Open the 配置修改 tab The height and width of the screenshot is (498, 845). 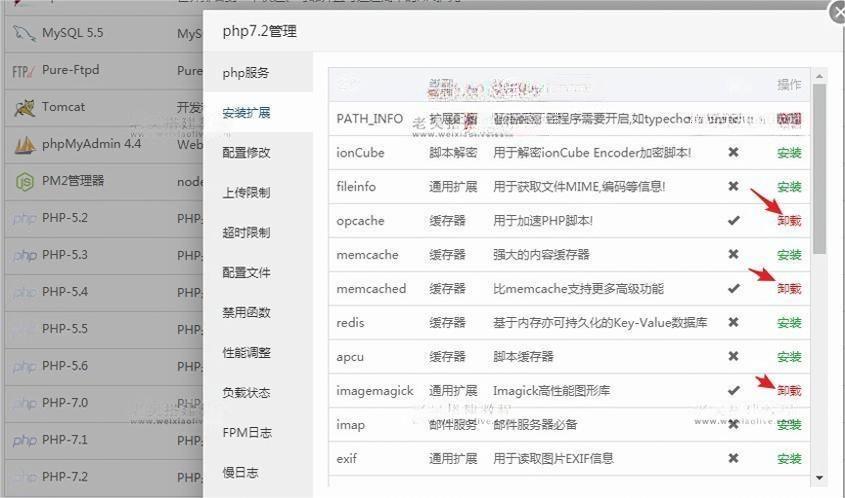[x=258, y=153]
